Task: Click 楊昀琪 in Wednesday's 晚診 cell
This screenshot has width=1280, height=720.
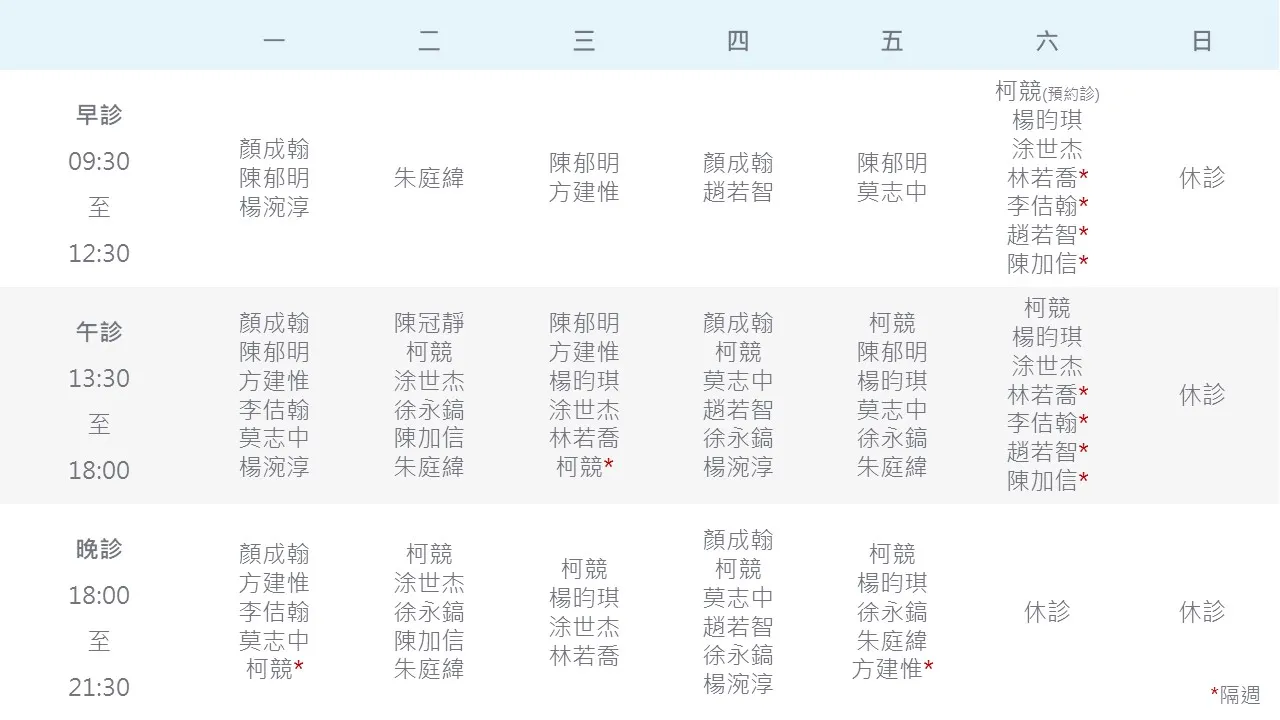Action: click(x=584, y=598)
